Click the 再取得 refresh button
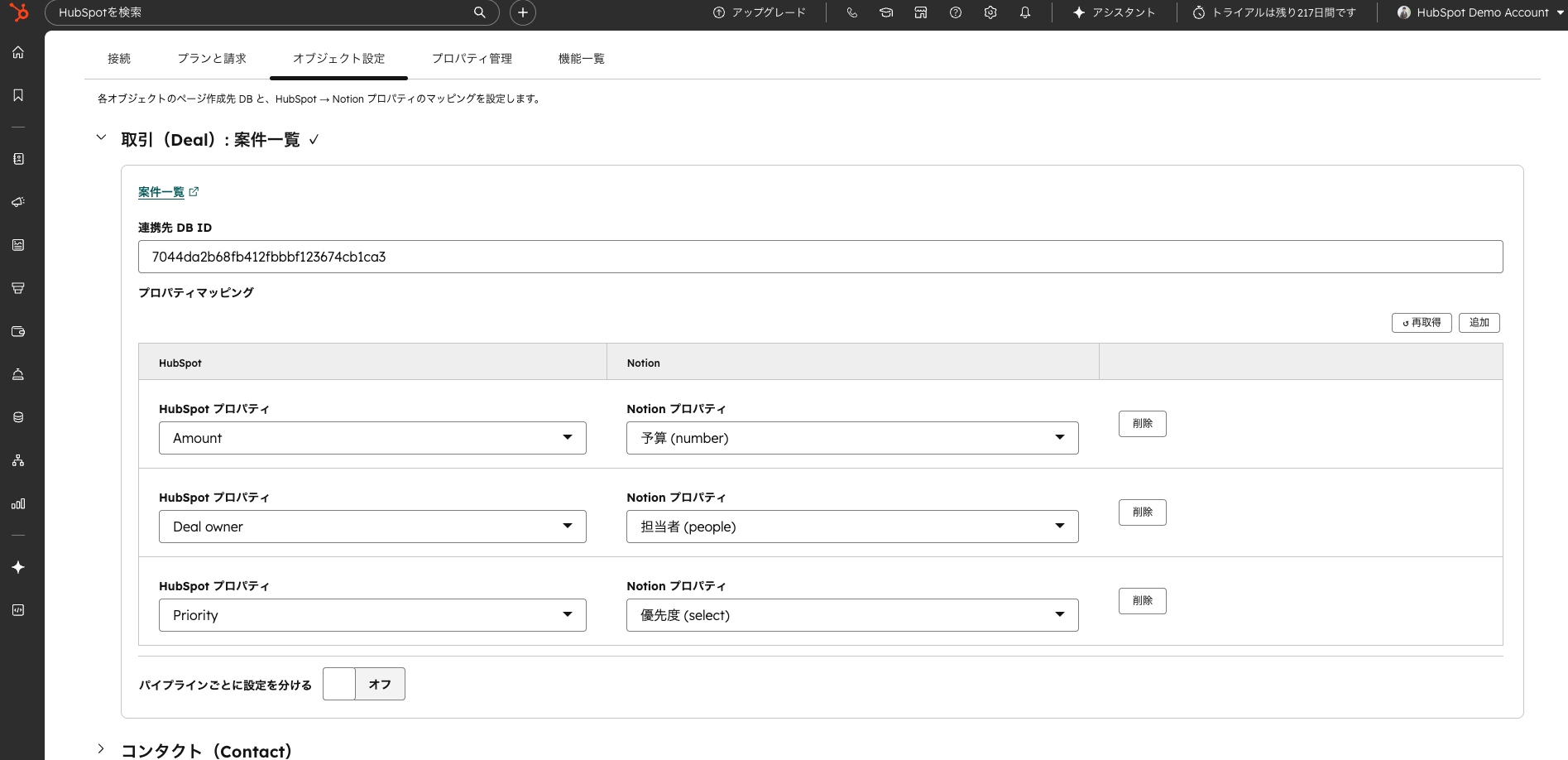This screenshot has width=1568, height=760. coord(1422,323)
